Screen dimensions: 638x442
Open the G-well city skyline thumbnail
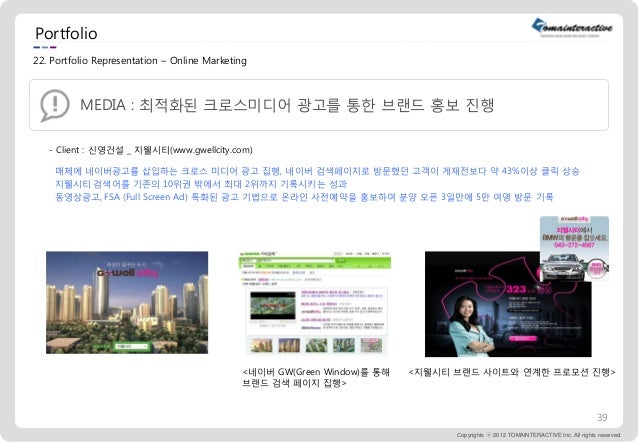[127, 302]
